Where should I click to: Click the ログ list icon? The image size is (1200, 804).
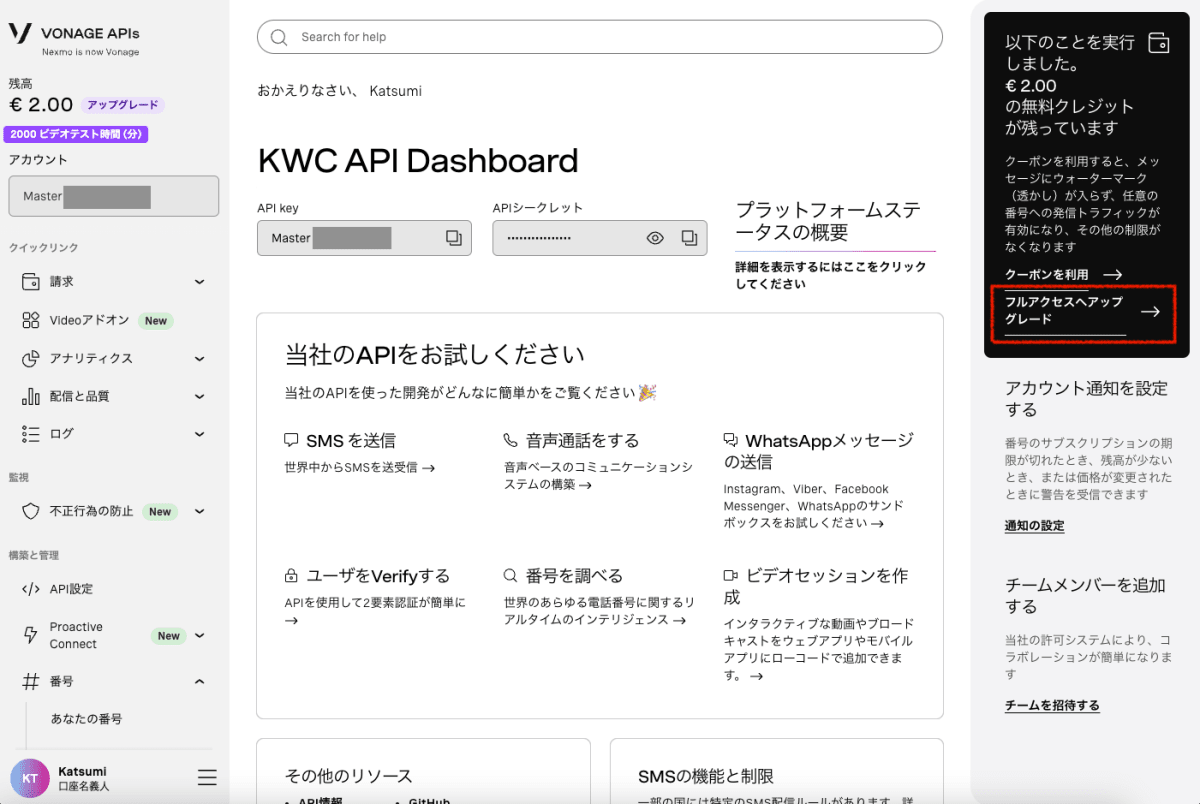pos(31,434)
